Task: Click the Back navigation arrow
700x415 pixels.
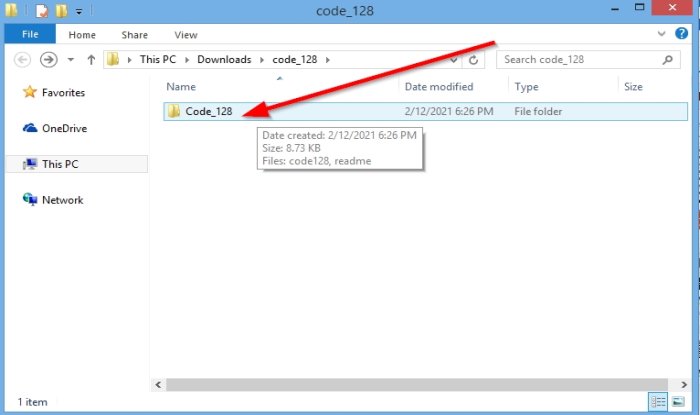Action: click(22, 59)
